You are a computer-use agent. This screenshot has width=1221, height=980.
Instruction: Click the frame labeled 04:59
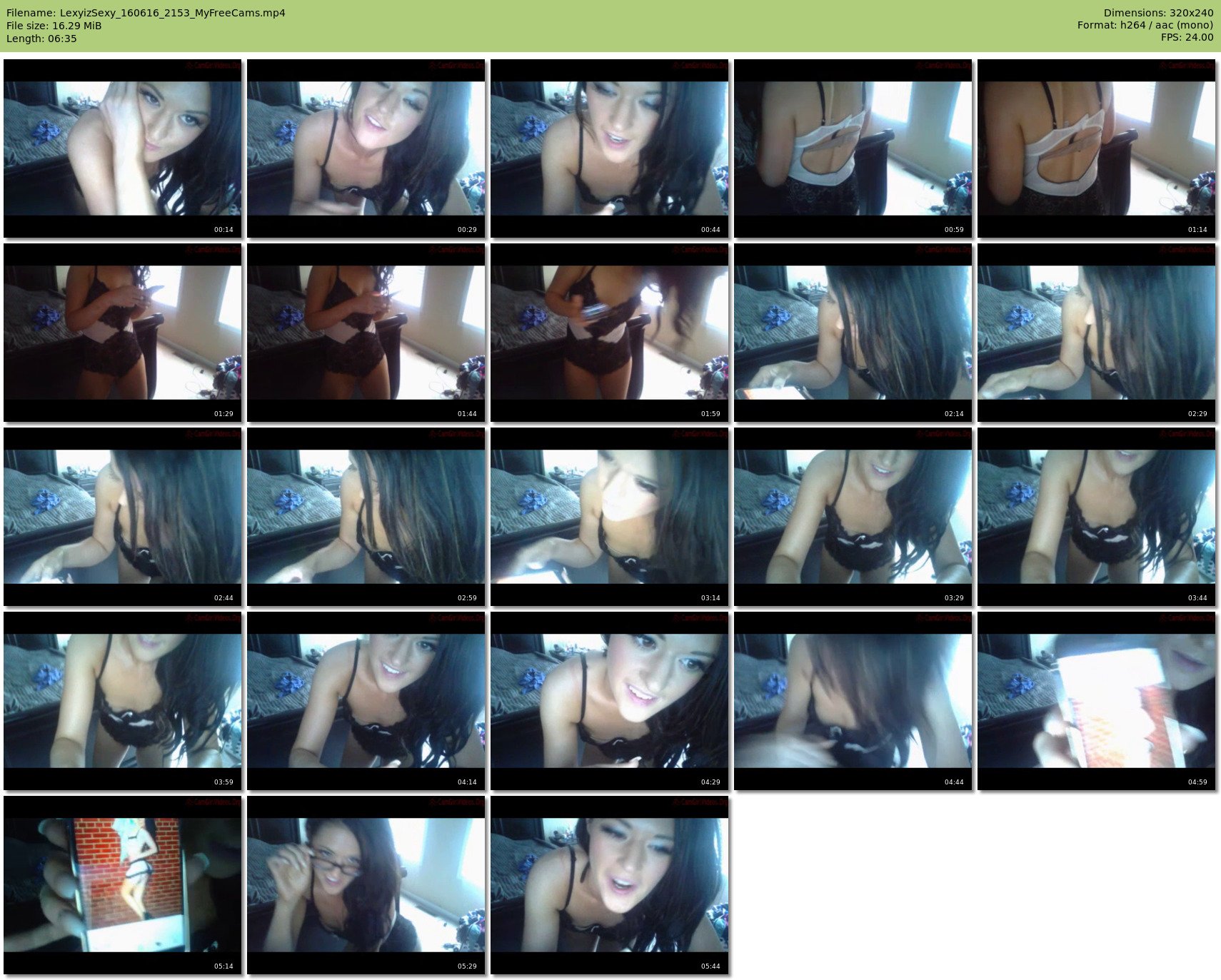[1096, 701]
